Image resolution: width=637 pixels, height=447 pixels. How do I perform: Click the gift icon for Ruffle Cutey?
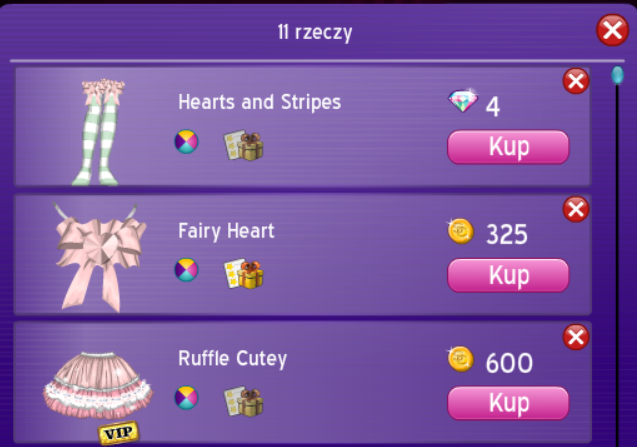[243, 401]
